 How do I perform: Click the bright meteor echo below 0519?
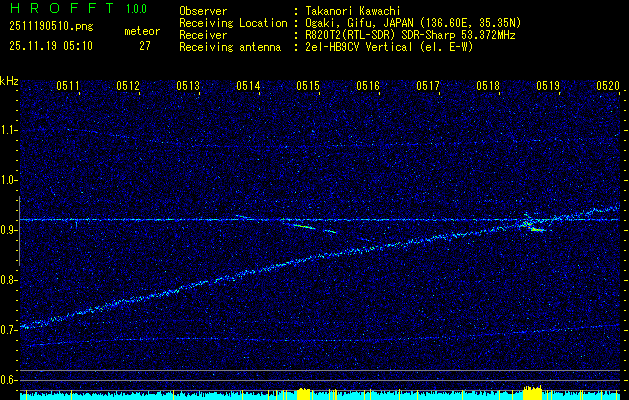533,227
